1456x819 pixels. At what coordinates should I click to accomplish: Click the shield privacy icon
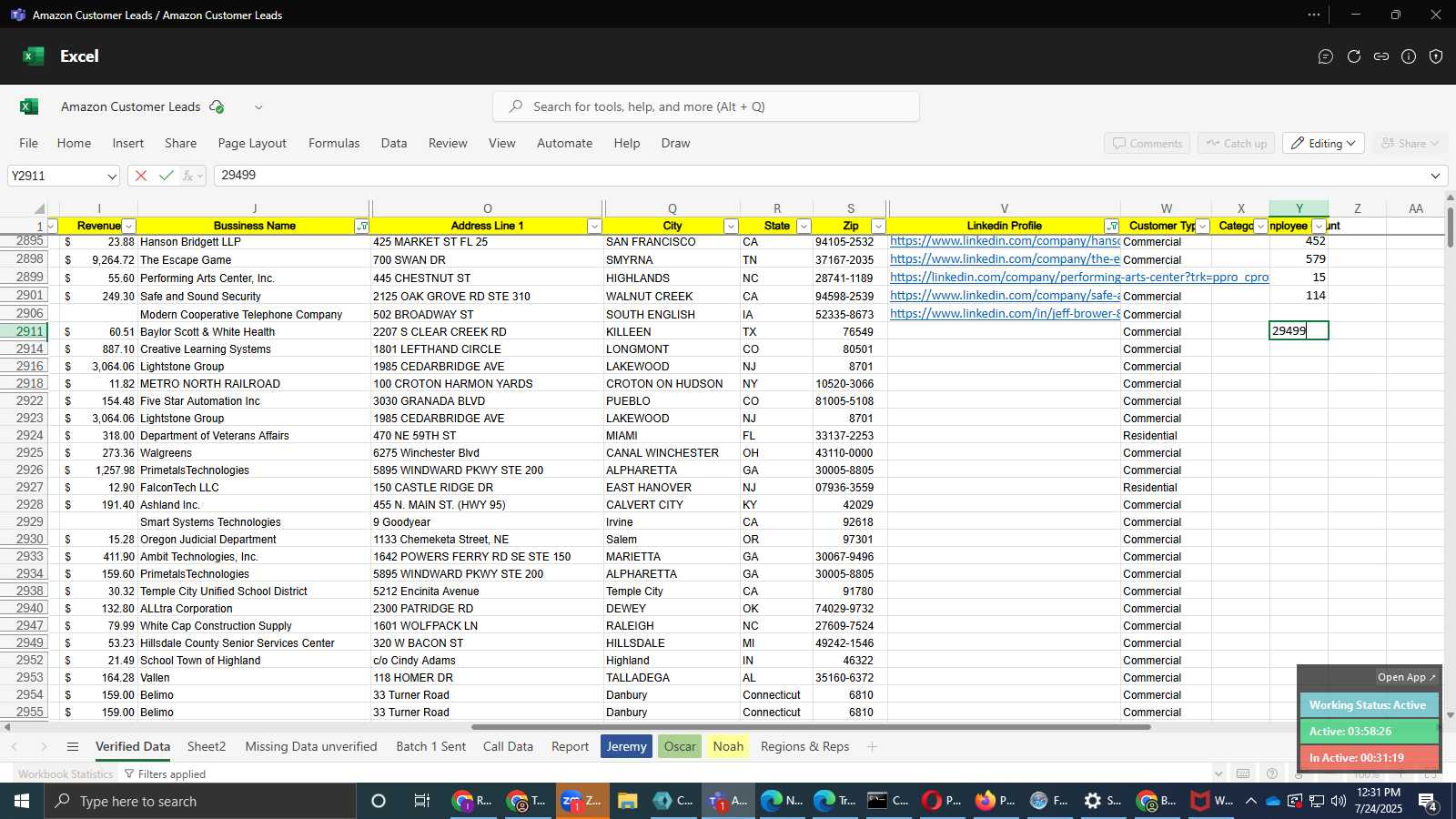tap(1436, 56)
